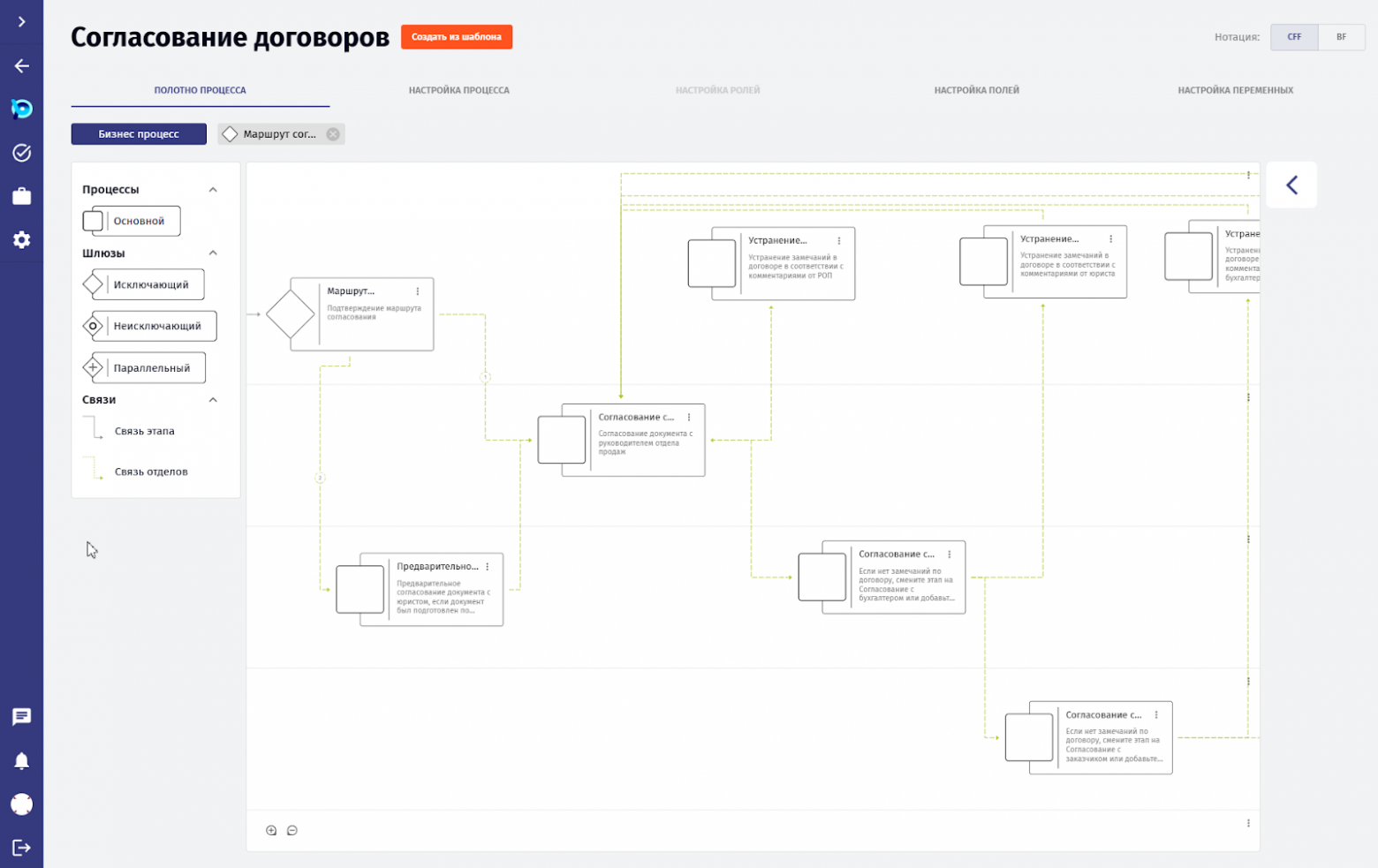
Task: Zoom out on the process canvas
Action: coord(292,830)
